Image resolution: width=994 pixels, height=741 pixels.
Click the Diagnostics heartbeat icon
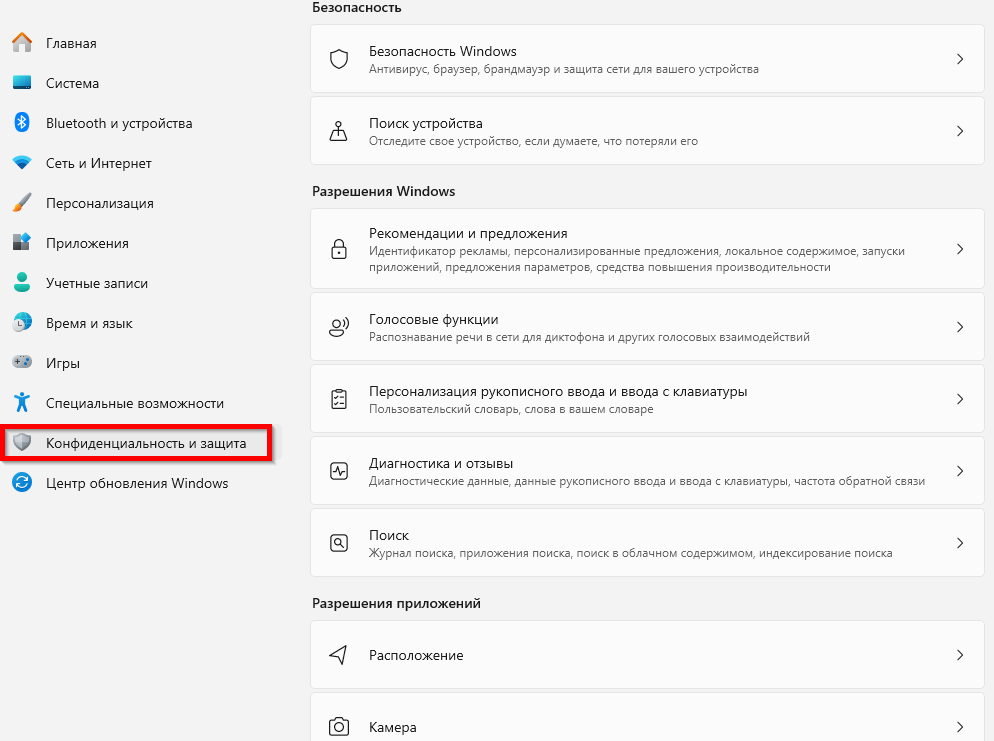coord(339,471)
